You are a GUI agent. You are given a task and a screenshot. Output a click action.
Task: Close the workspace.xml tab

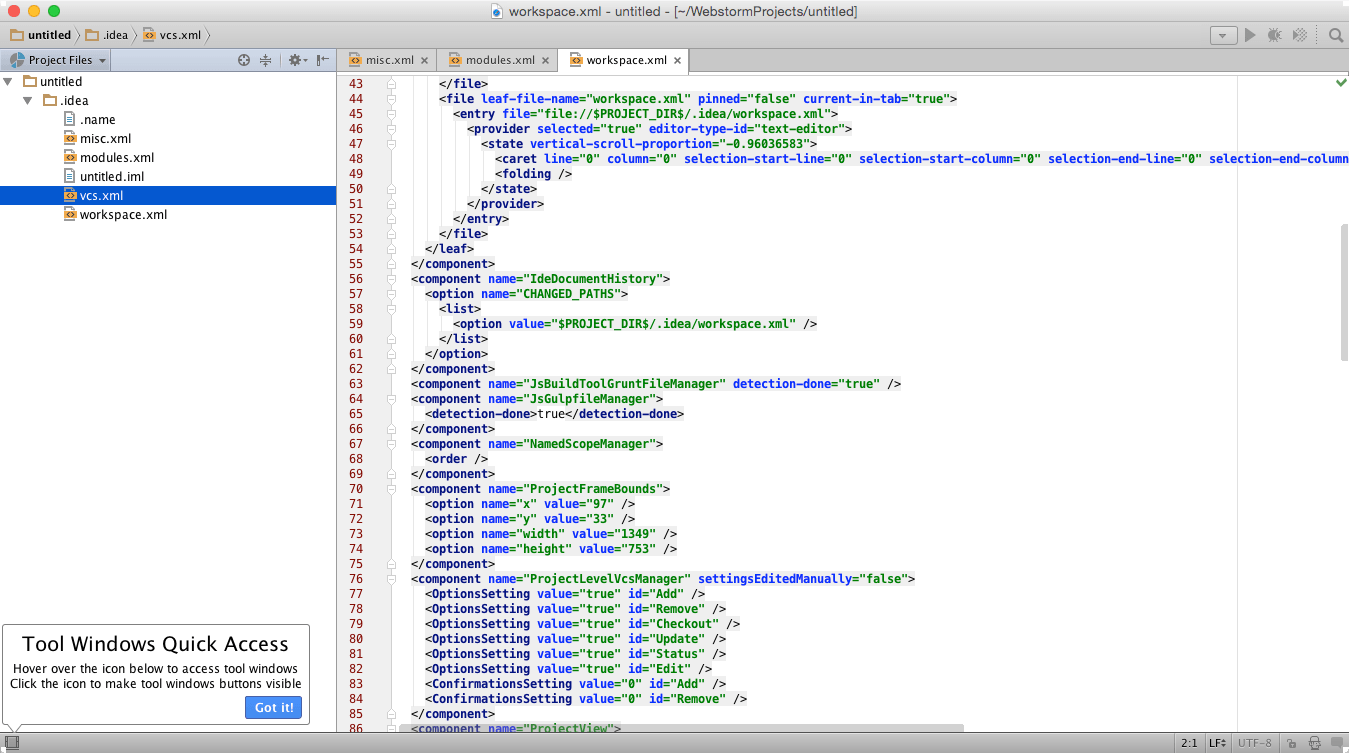tap(677, 60)
